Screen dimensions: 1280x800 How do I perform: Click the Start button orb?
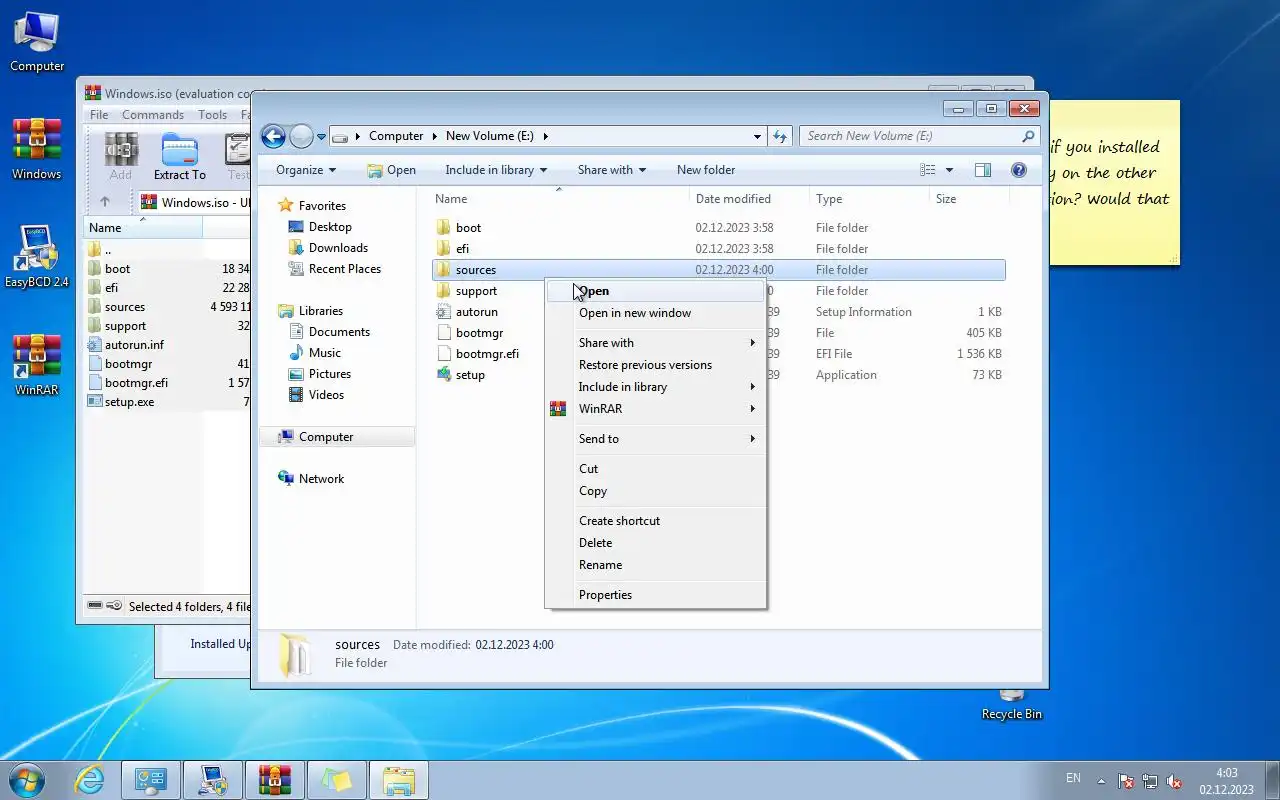[26, 780]
